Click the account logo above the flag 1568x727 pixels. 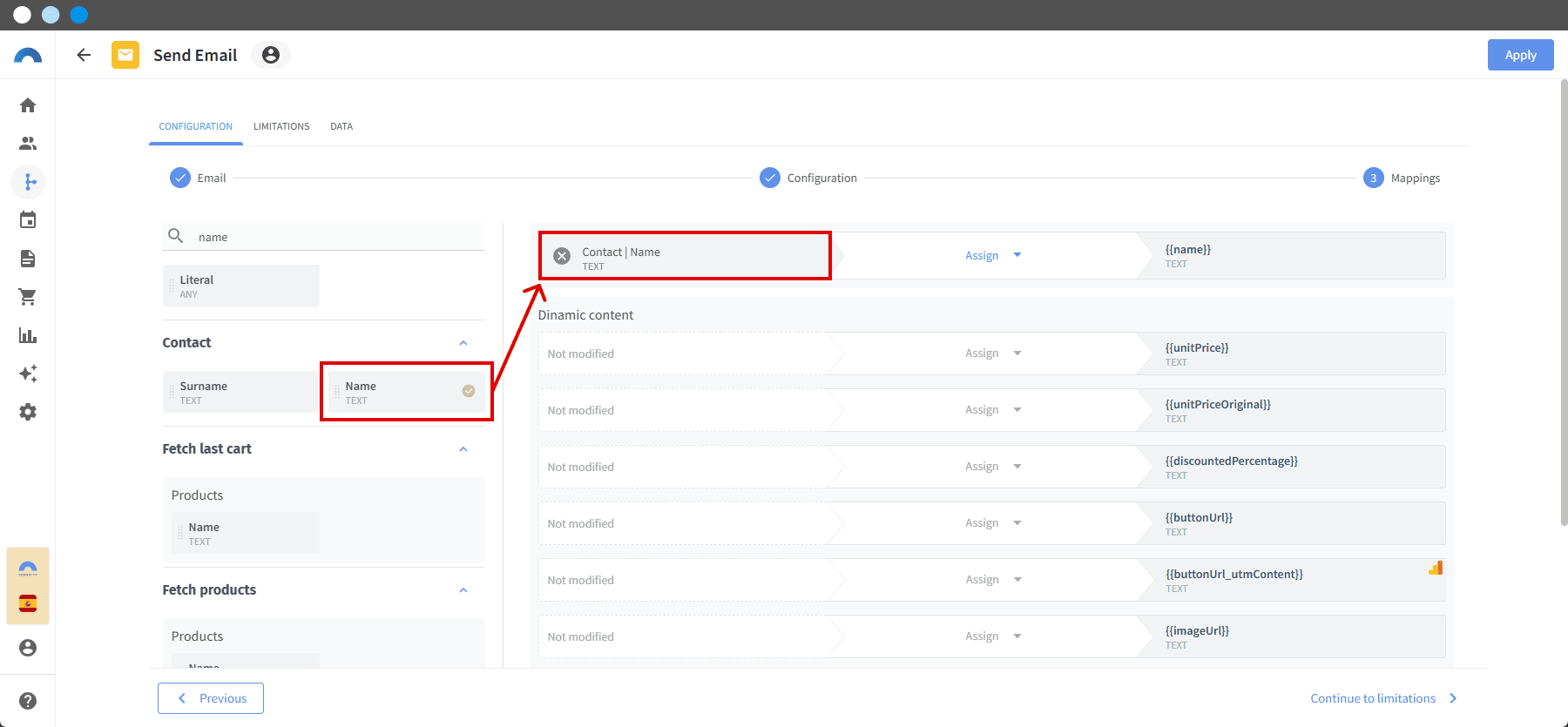(x=28, y=569)
